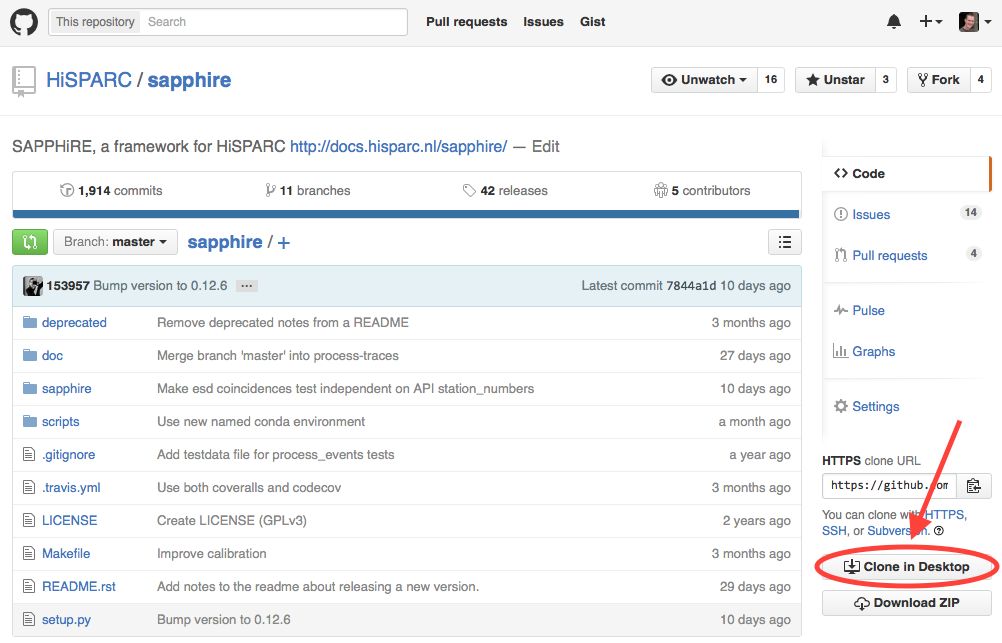Copy clone URL with clipboard icon

pyautogui.click(x=974, y=486)
